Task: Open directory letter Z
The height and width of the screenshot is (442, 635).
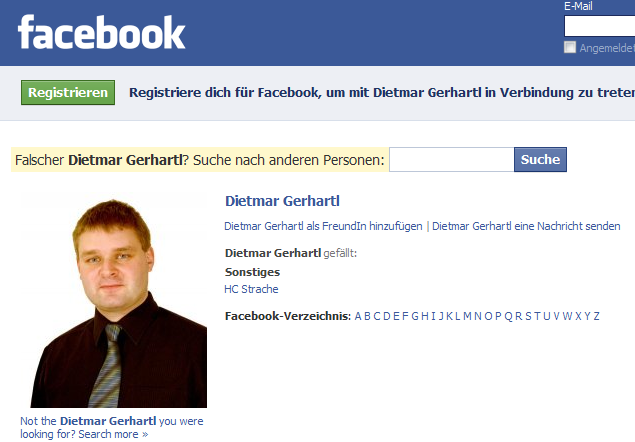Action: point(596,316)
